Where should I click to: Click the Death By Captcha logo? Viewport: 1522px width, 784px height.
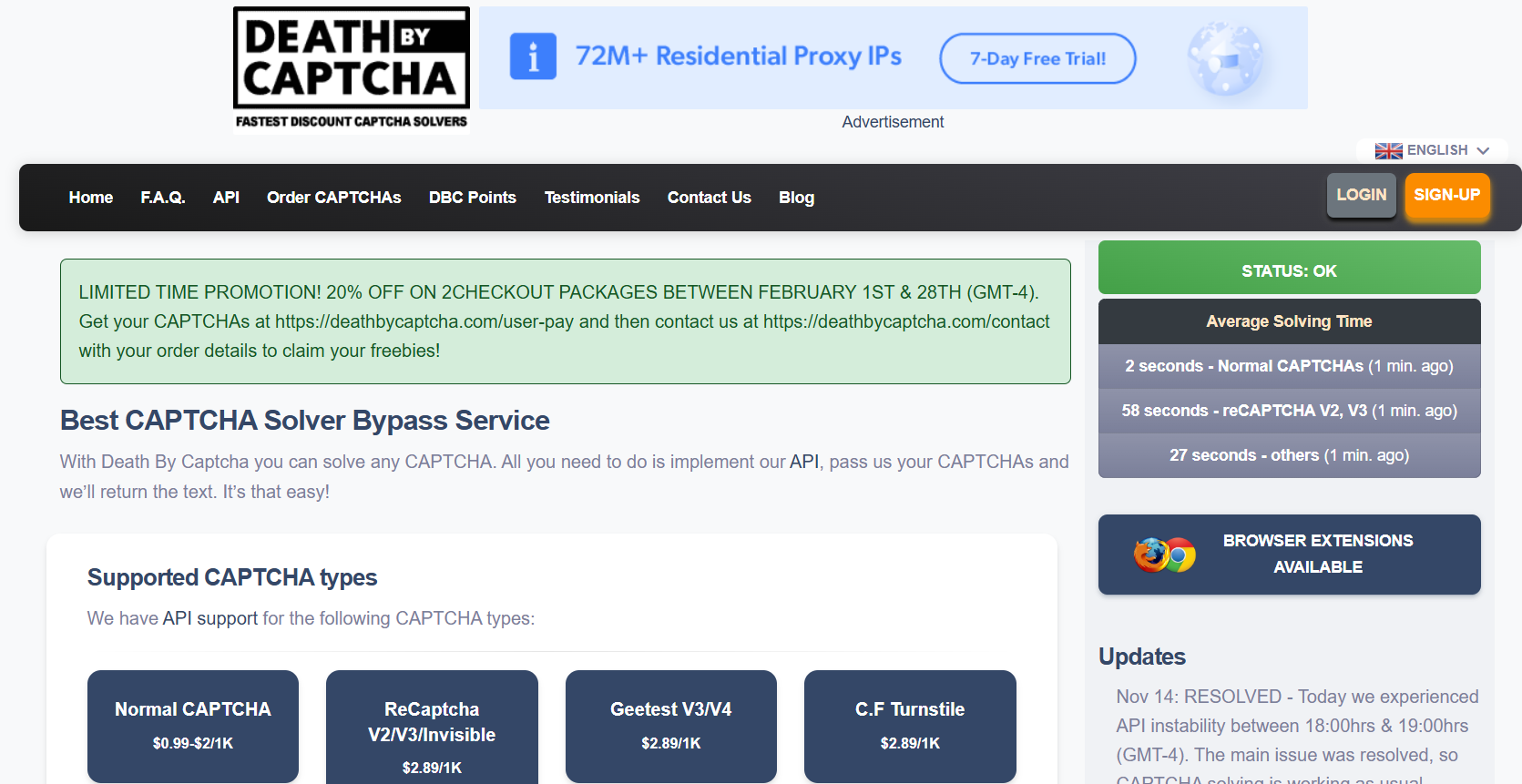352,70
